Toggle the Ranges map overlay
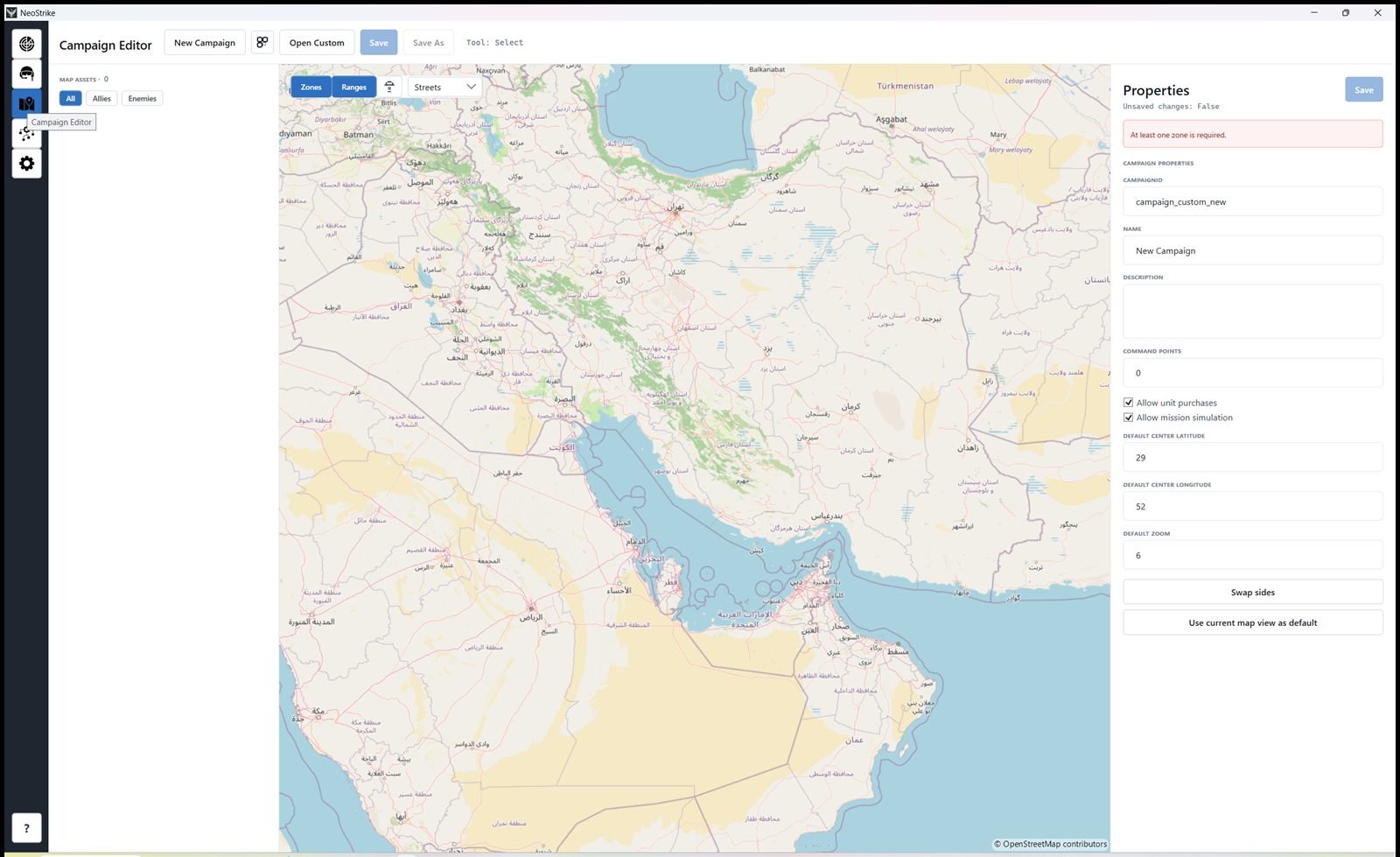The height and width of the screenshot is (857, 1400). 353,87
